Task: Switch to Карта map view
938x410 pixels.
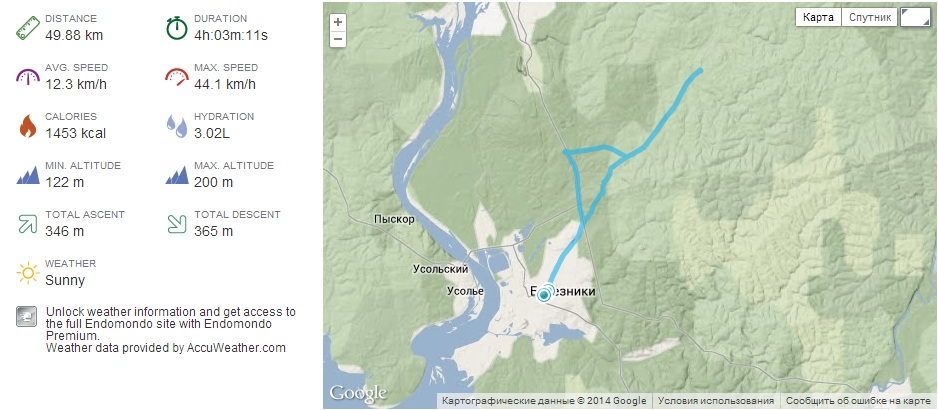Action: coord(818,17)
